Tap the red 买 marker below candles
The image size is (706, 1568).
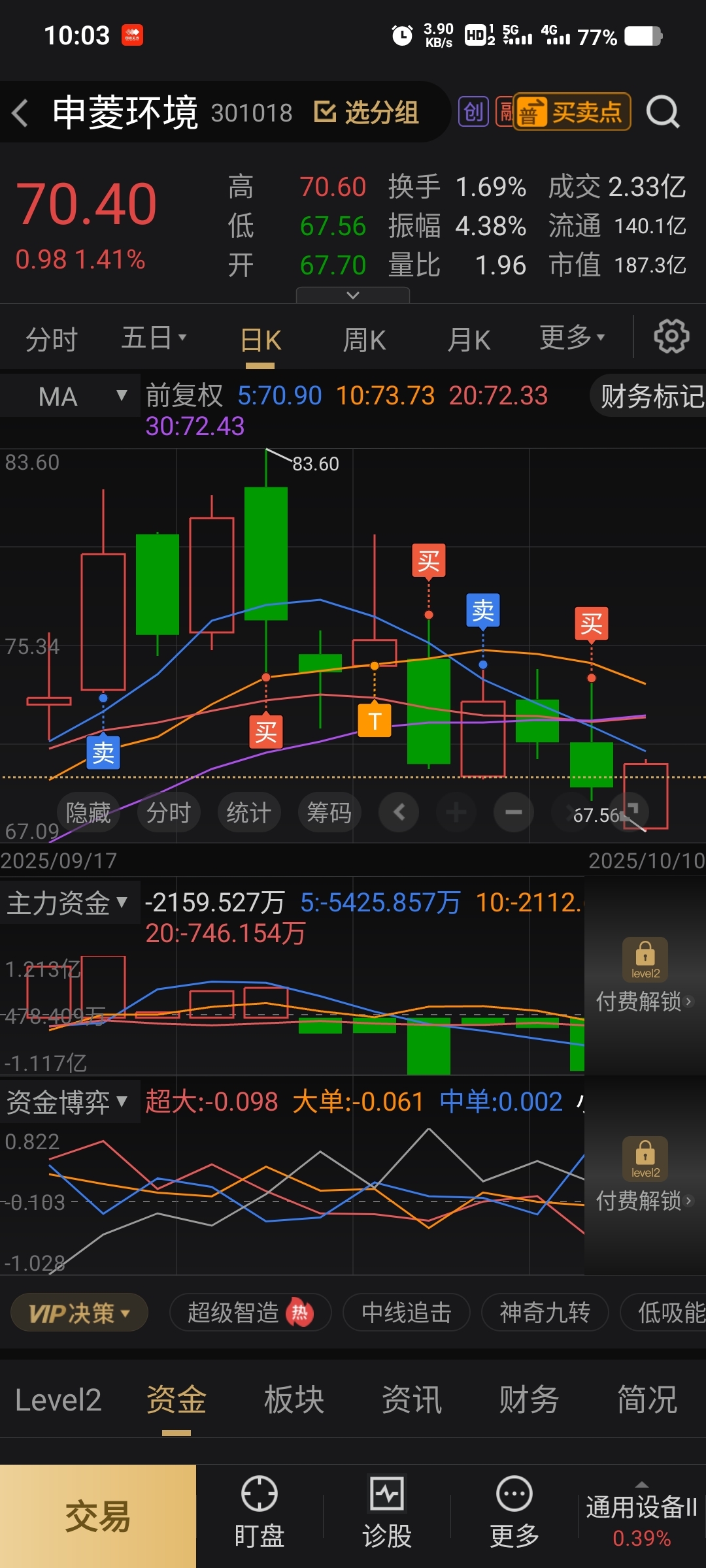pos(266,732)
